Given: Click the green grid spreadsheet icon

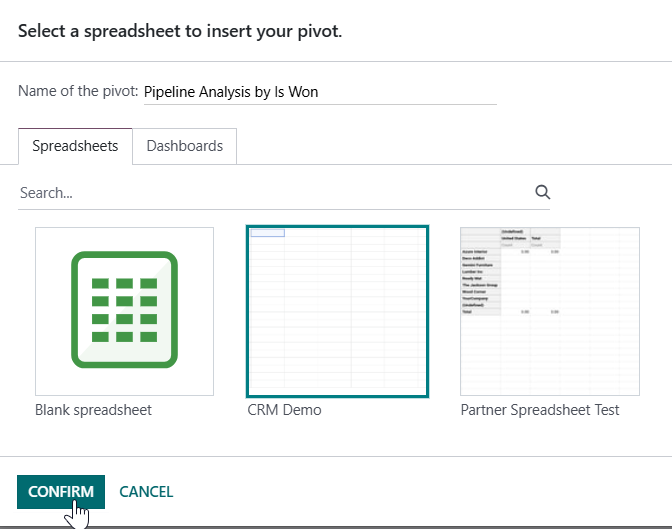Looking at the screenshot, I should 124,310.
